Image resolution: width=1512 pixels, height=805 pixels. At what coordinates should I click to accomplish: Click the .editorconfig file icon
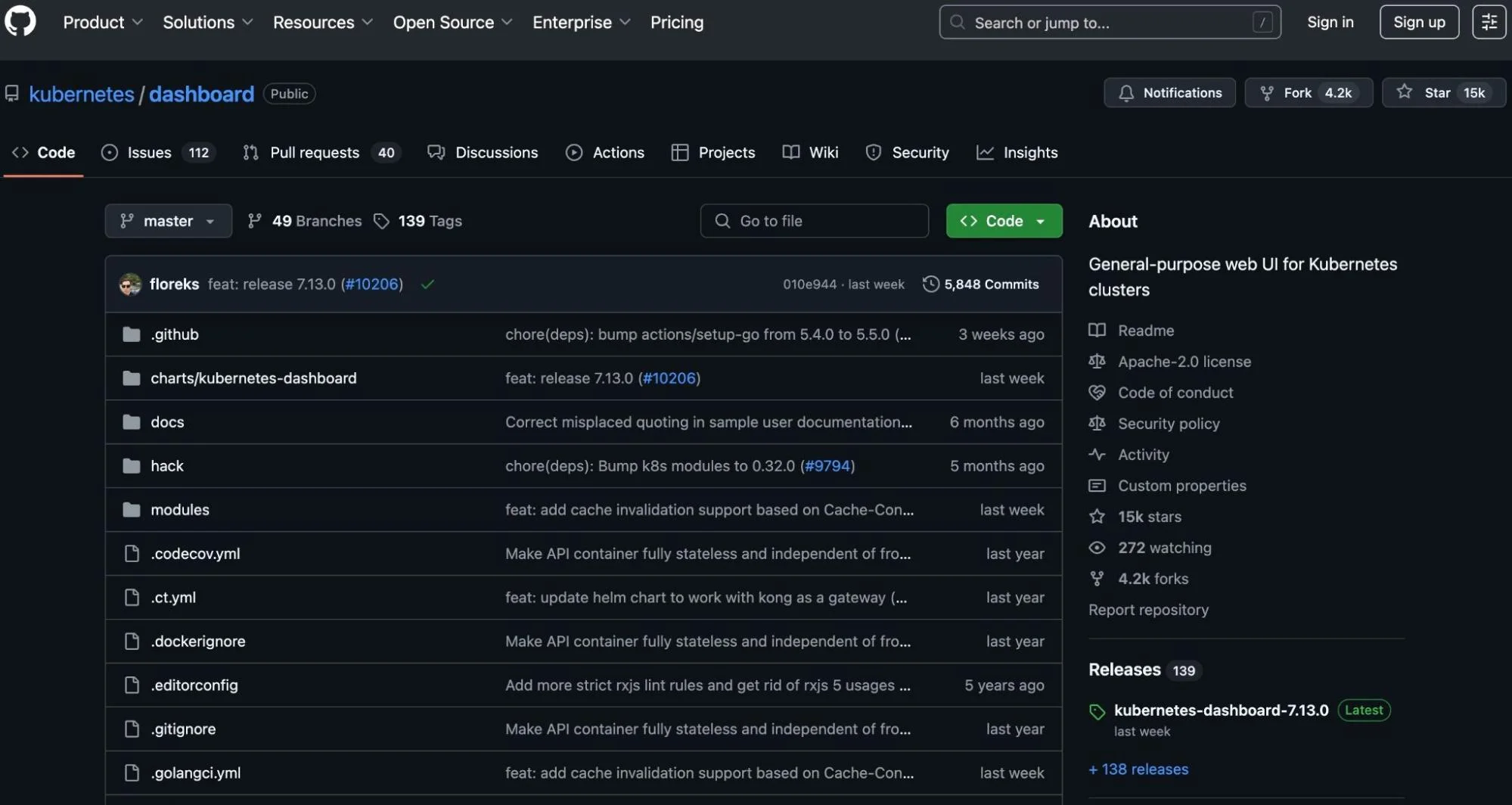point(132,685)
